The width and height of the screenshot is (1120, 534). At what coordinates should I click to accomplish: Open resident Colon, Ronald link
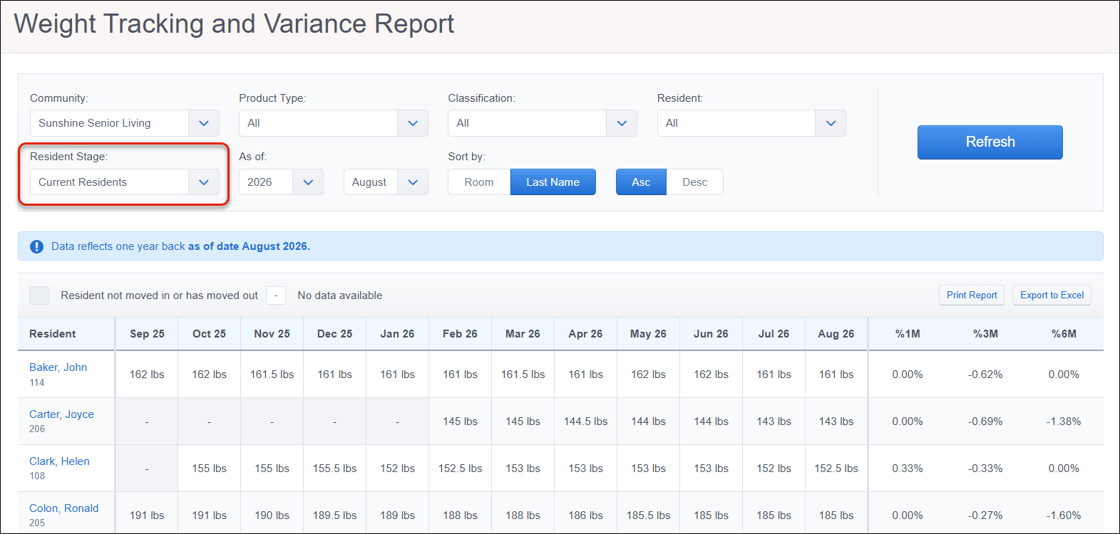click(64, 508)
